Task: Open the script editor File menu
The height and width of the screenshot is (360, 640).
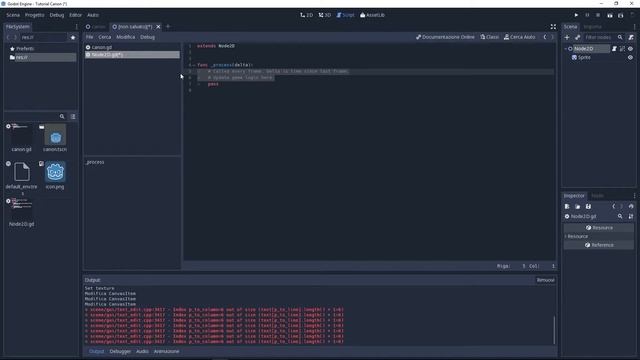Action: coord(89,37)
